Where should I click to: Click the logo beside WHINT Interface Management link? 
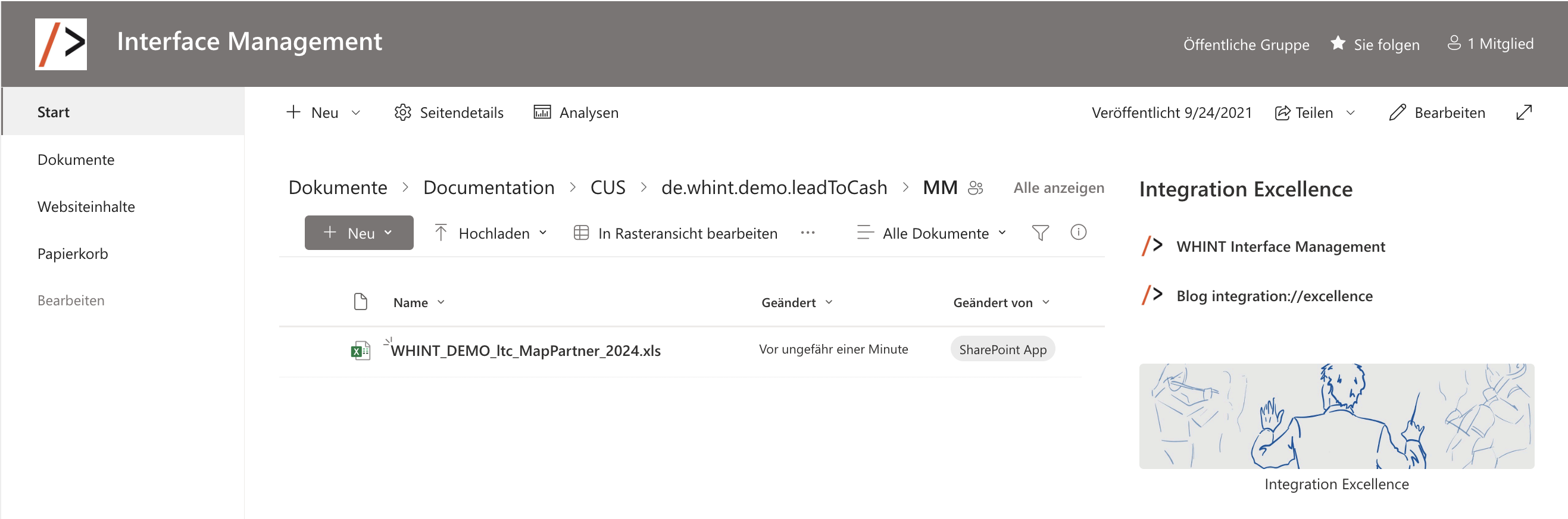1152,246
